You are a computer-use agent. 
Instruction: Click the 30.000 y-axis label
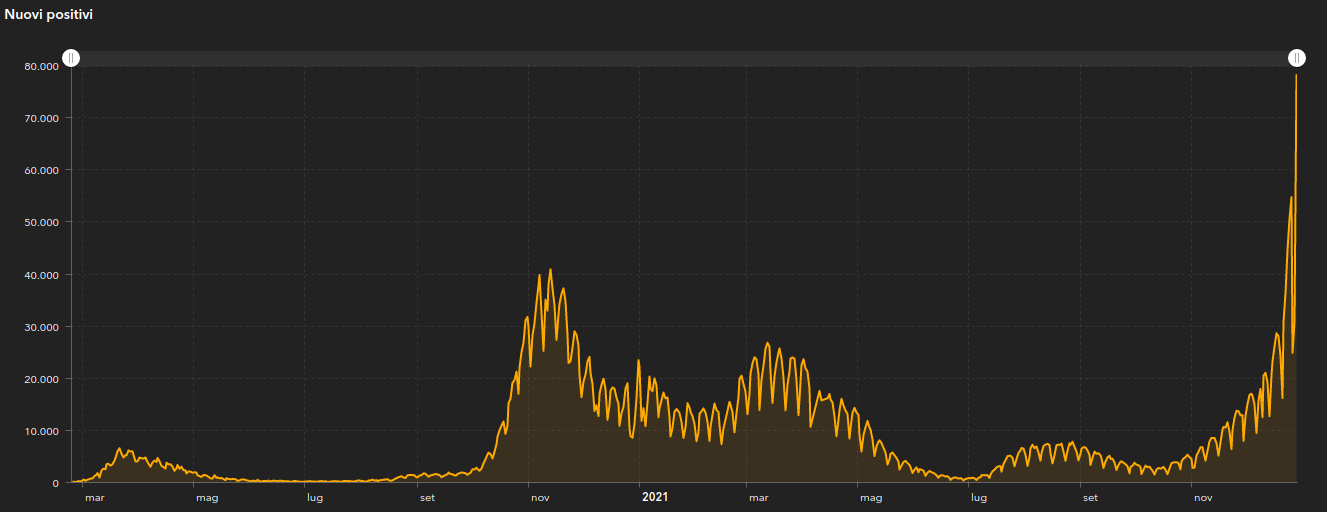pyautogui.click(x=41, y=327)
